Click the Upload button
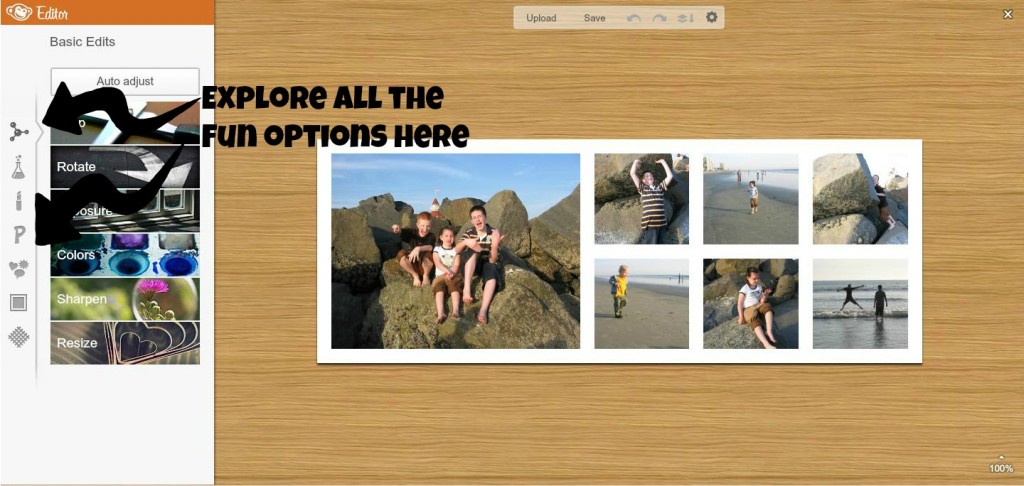The width and height of the screenshot is (1024, 486). point(541,18)
